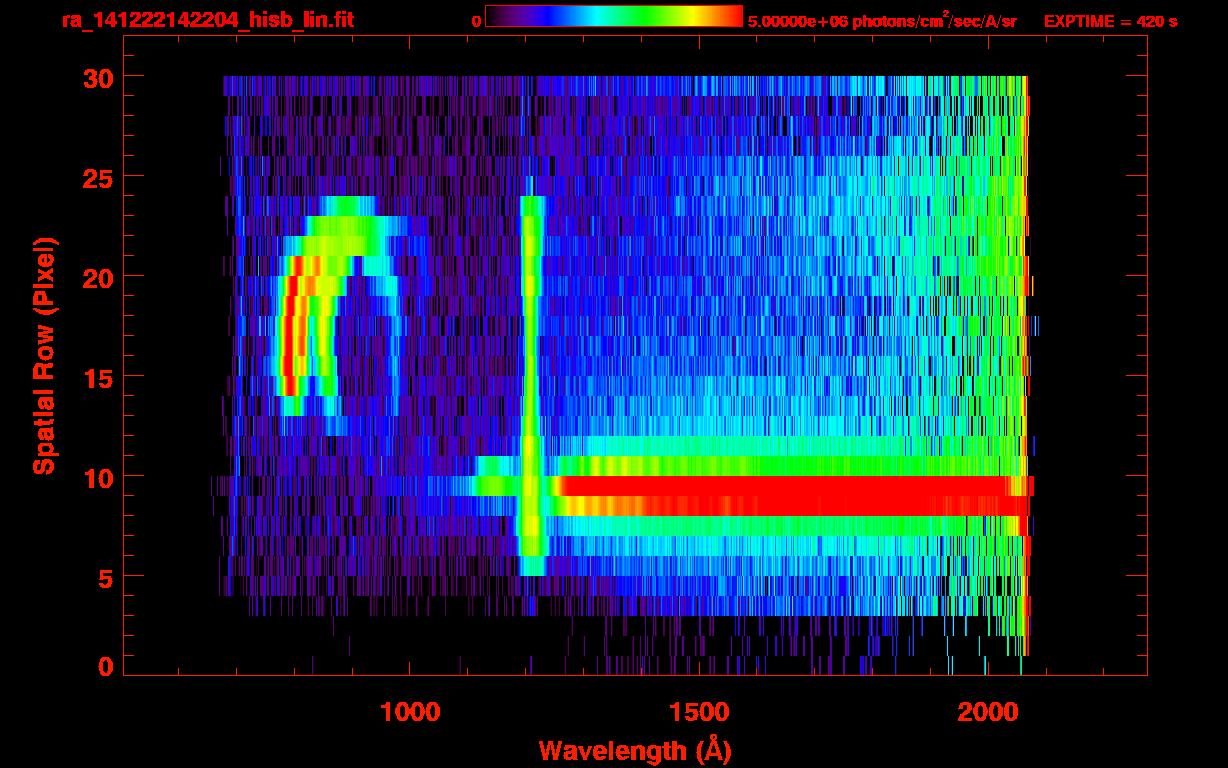
Task: Click the color scale bar at the top
Action: (x=614, y=16)
